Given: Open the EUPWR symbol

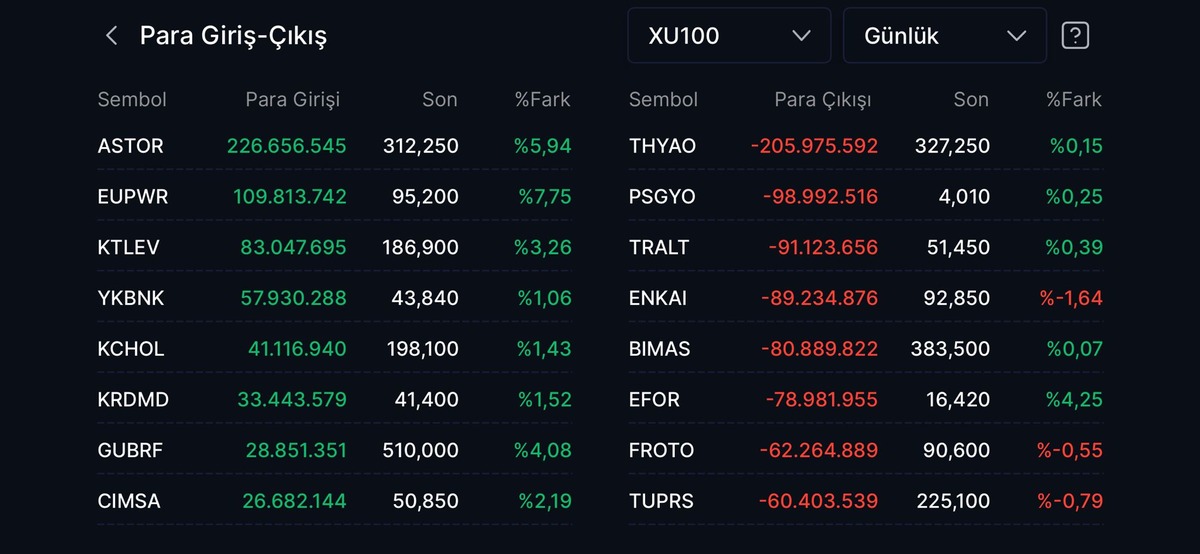Looking at the screenshot, I should (133, 197).
